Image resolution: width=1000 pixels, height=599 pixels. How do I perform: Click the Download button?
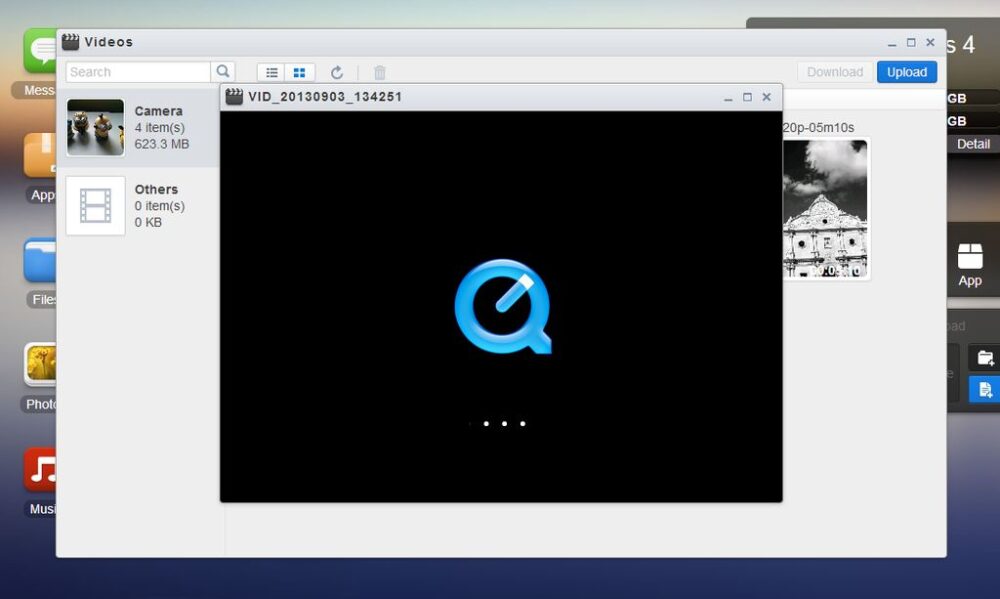coord(834,71)
